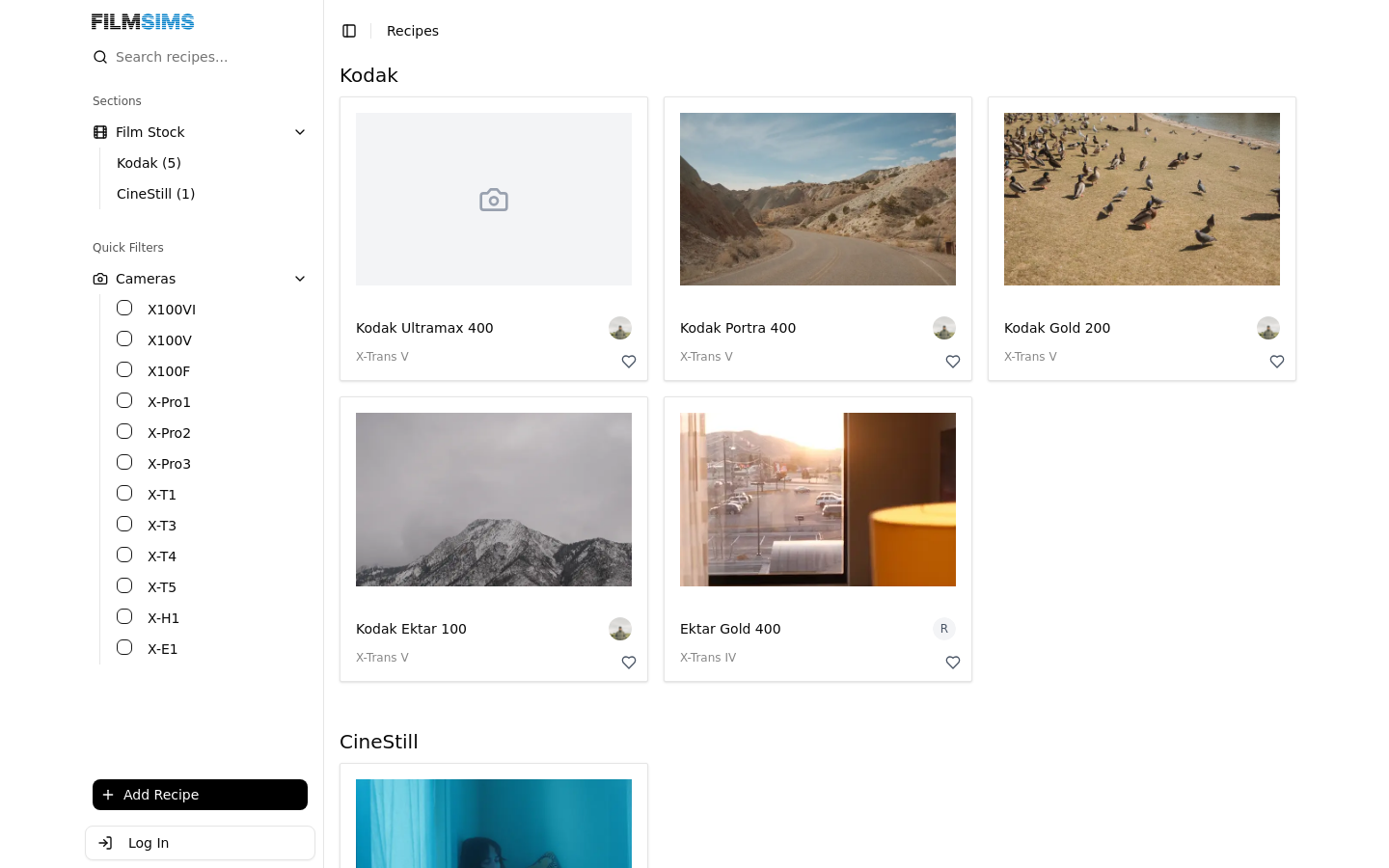Viewport: 1389px width, 868px height.
Task: Open the R avatar on Ektar Gold 400
Action: coord(944,629)
